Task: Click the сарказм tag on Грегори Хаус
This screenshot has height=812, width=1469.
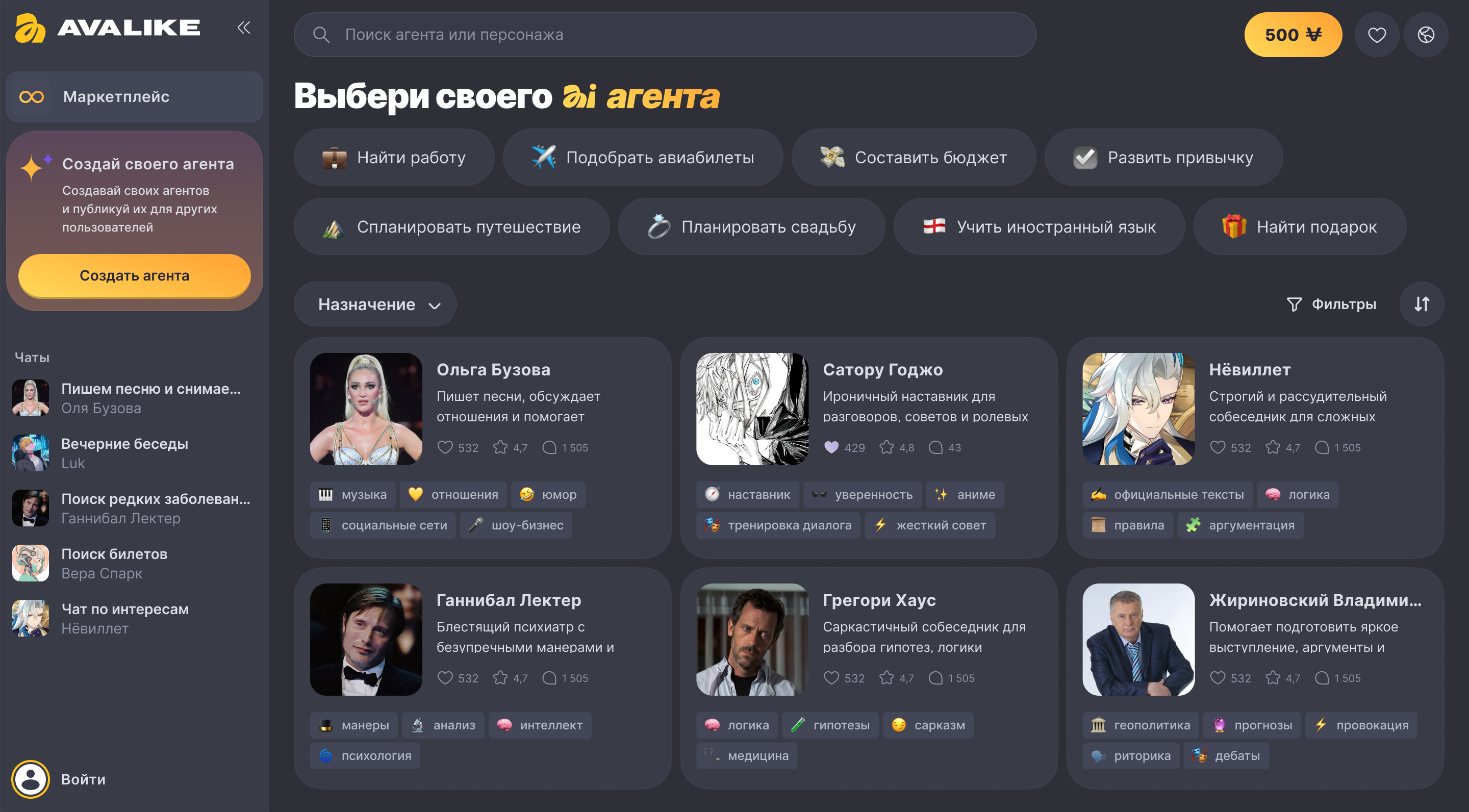Action: pos(928,725)
